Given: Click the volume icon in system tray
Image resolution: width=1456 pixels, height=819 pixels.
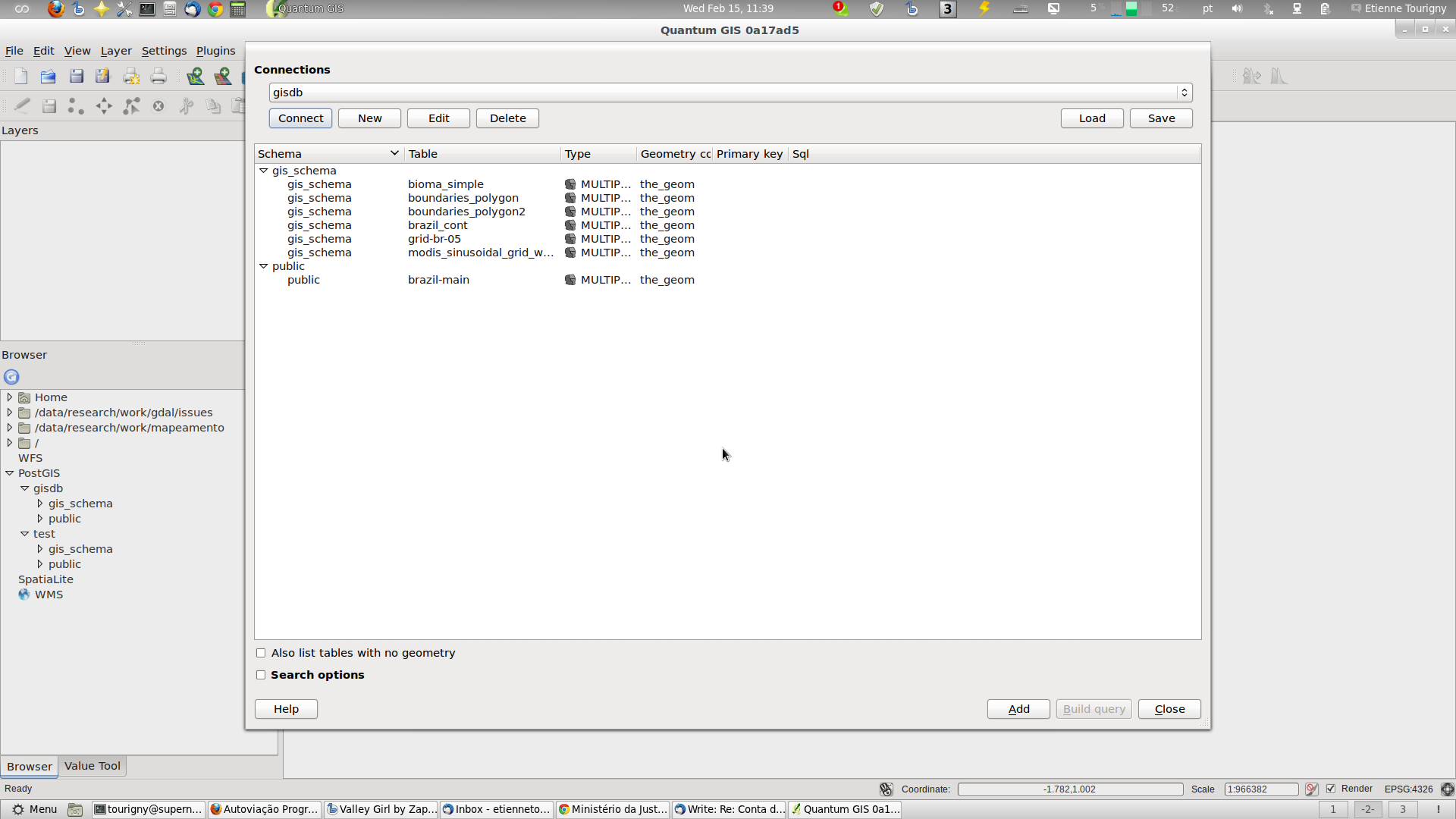Looking at the screenshot, I should (1237, 9).
